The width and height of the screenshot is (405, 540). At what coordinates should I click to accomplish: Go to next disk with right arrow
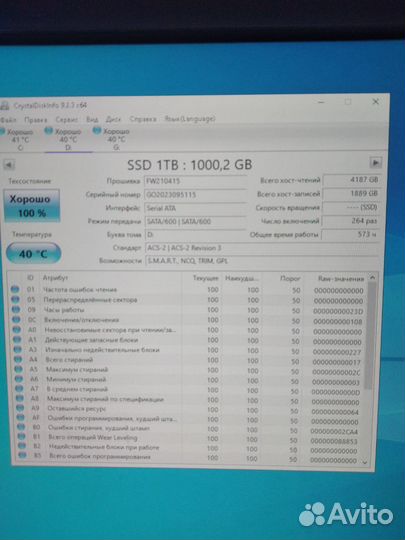(375, 162)
